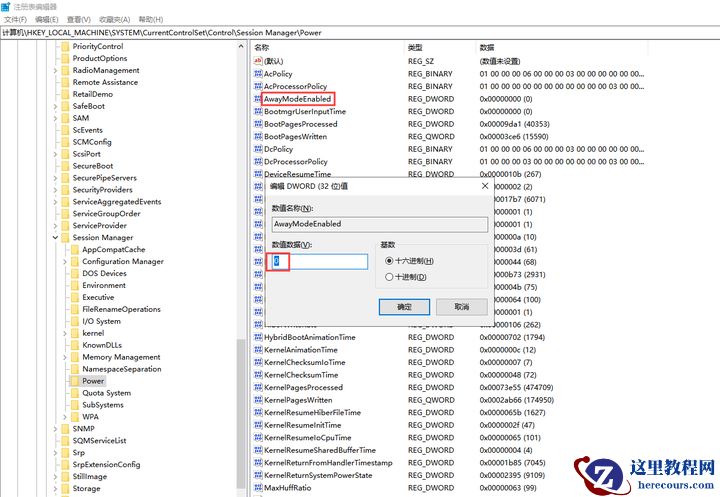The width and height of the screenshot is (720, 497).
Task: Click the AcPolicy binary value icon
Action: pos(258,73)
